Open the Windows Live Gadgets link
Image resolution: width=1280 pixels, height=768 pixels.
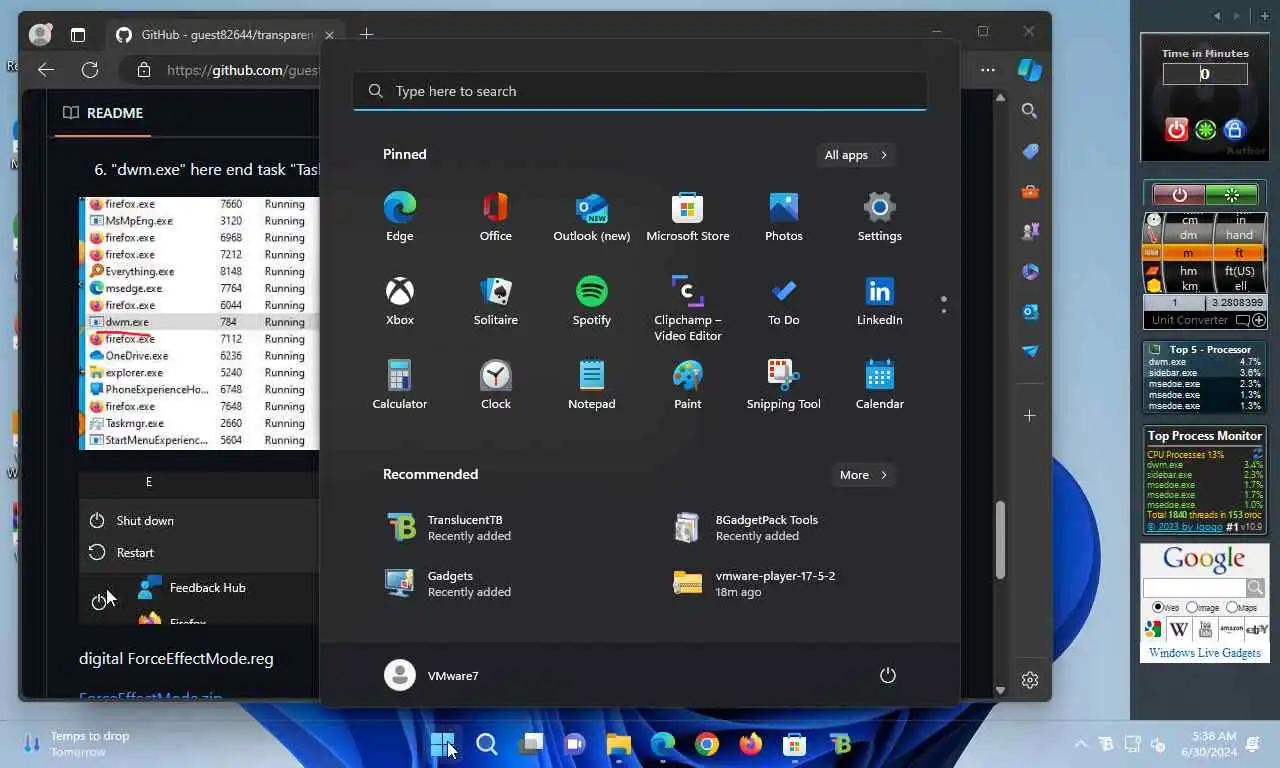click(x=1204, y=653)
